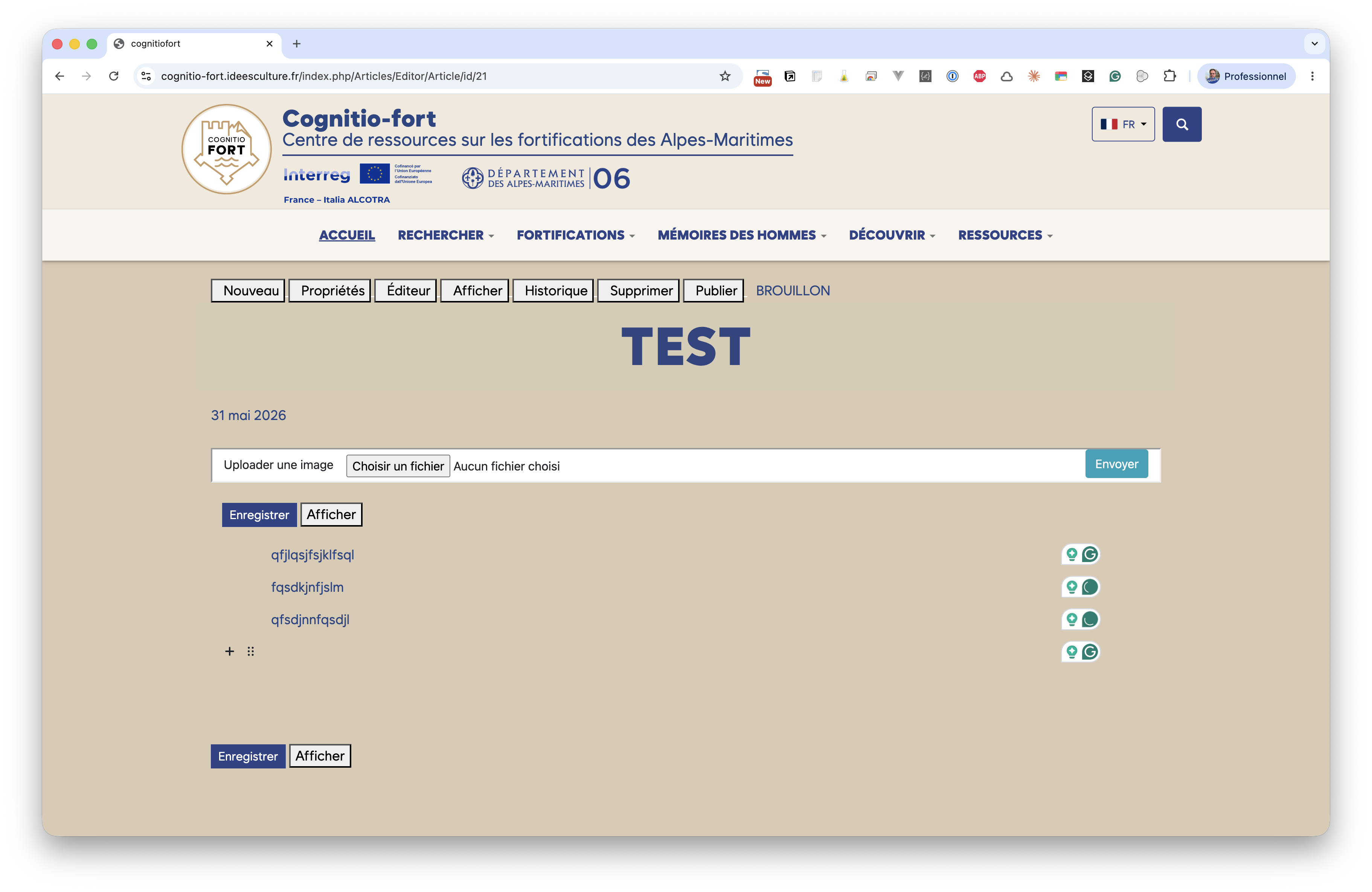The width and height of the screenshot is (1372, 892).
Task: Expand the MÉMOIRES DES HOMMES menu
Action: tap(742, 235)
